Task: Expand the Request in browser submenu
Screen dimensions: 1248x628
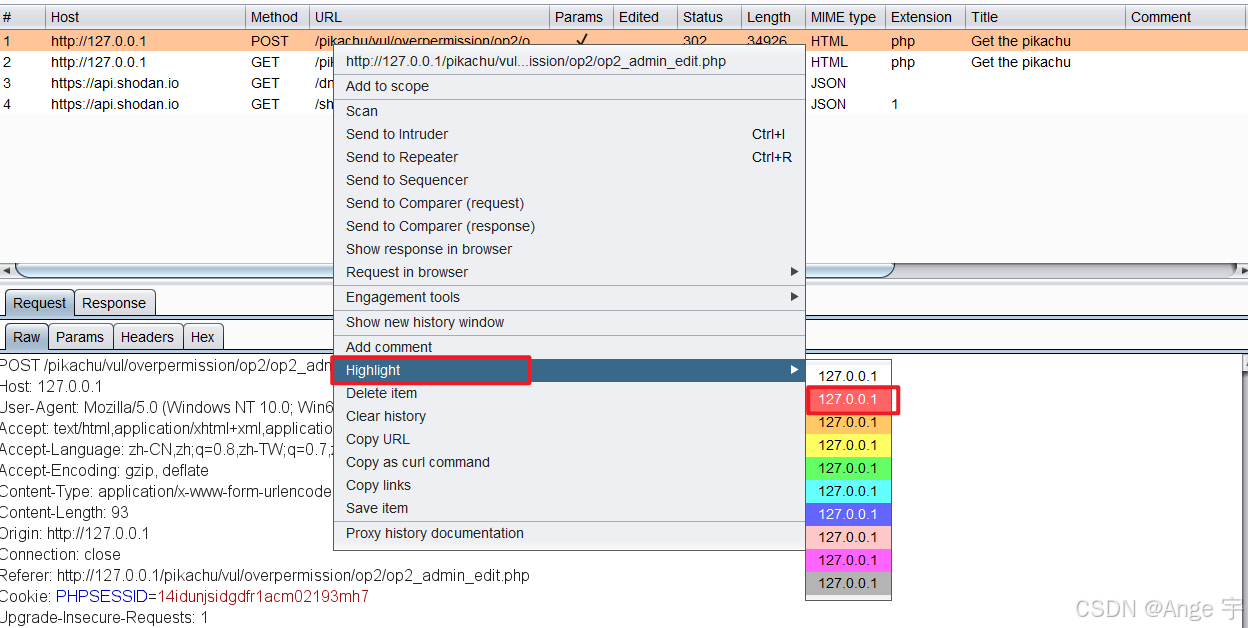Action: pos(569,272)
